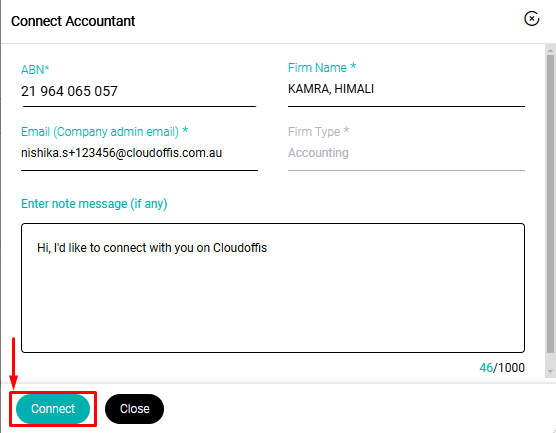This screenshot has width=556, height=433.
Task: Click the Firm Name * label
Action: pyautogui.click(x=322, y=67)
